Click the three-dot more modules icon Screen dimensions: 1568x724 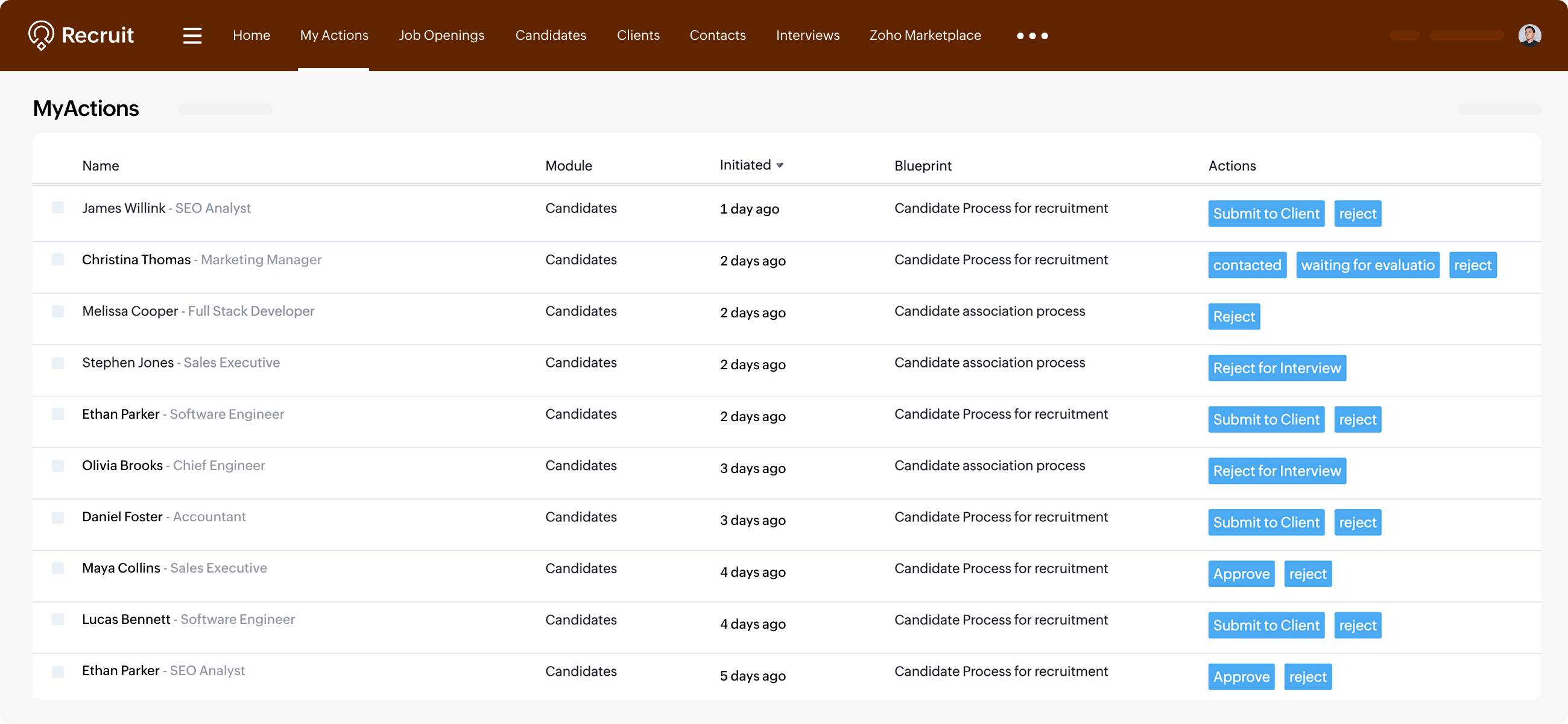point(1032,36)
